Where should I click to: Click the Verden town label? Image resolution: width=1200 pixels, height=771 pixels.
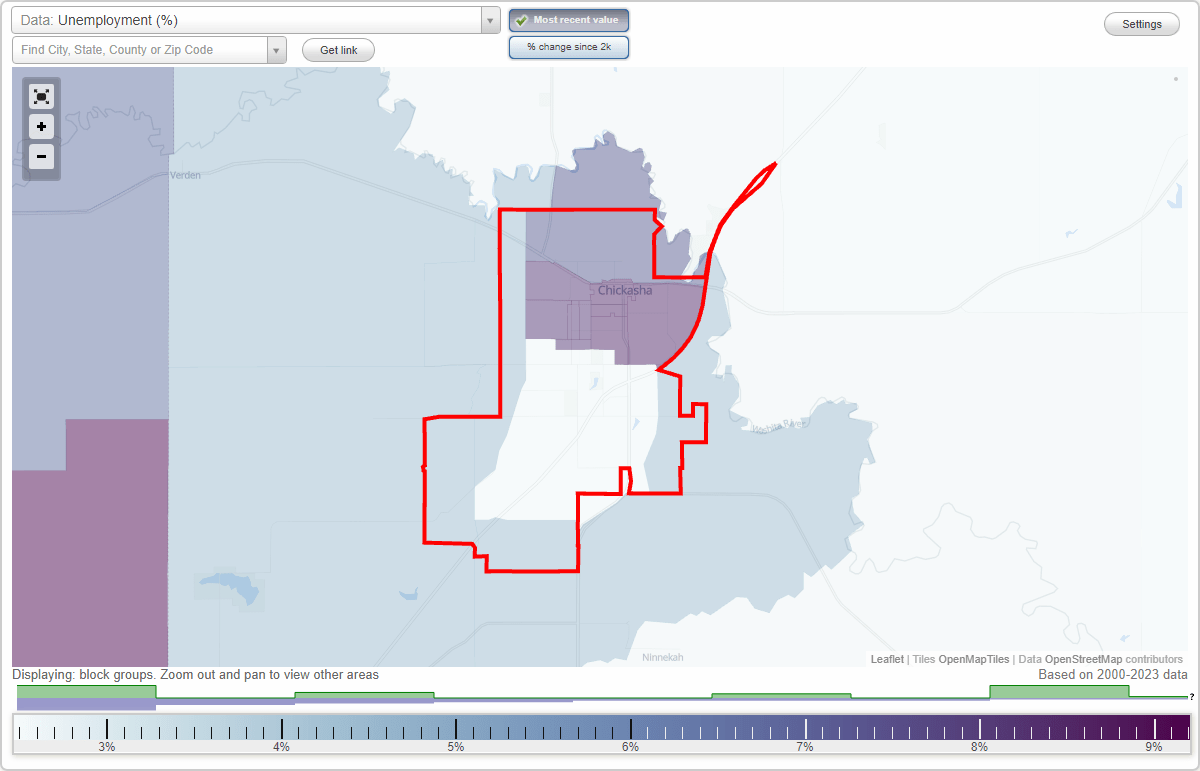185,175
